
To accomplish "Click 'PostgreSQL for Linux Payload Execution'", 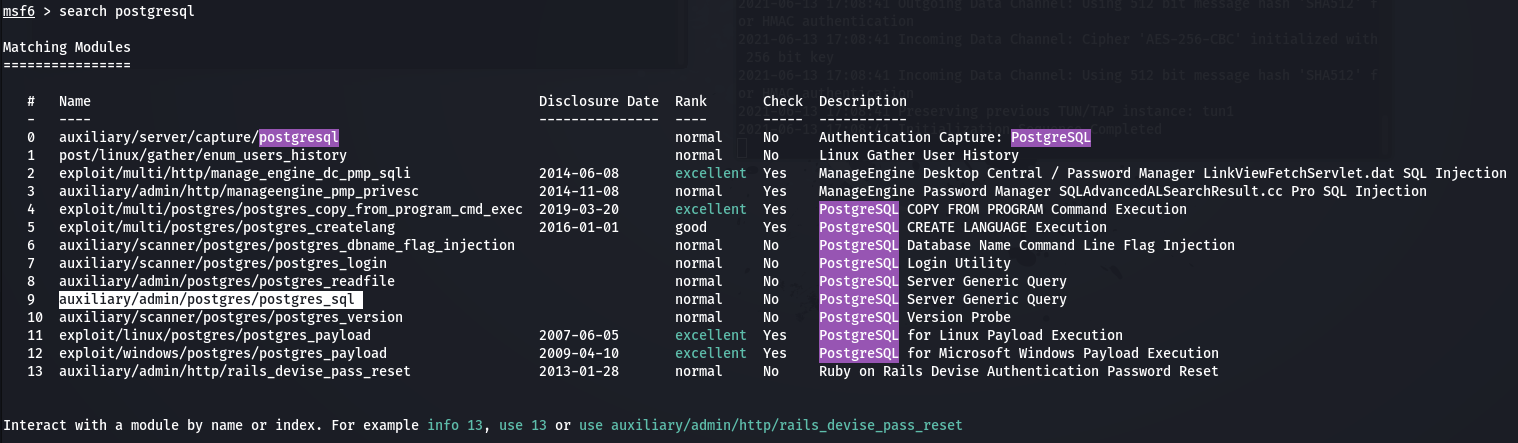I will tap(971, 335).
